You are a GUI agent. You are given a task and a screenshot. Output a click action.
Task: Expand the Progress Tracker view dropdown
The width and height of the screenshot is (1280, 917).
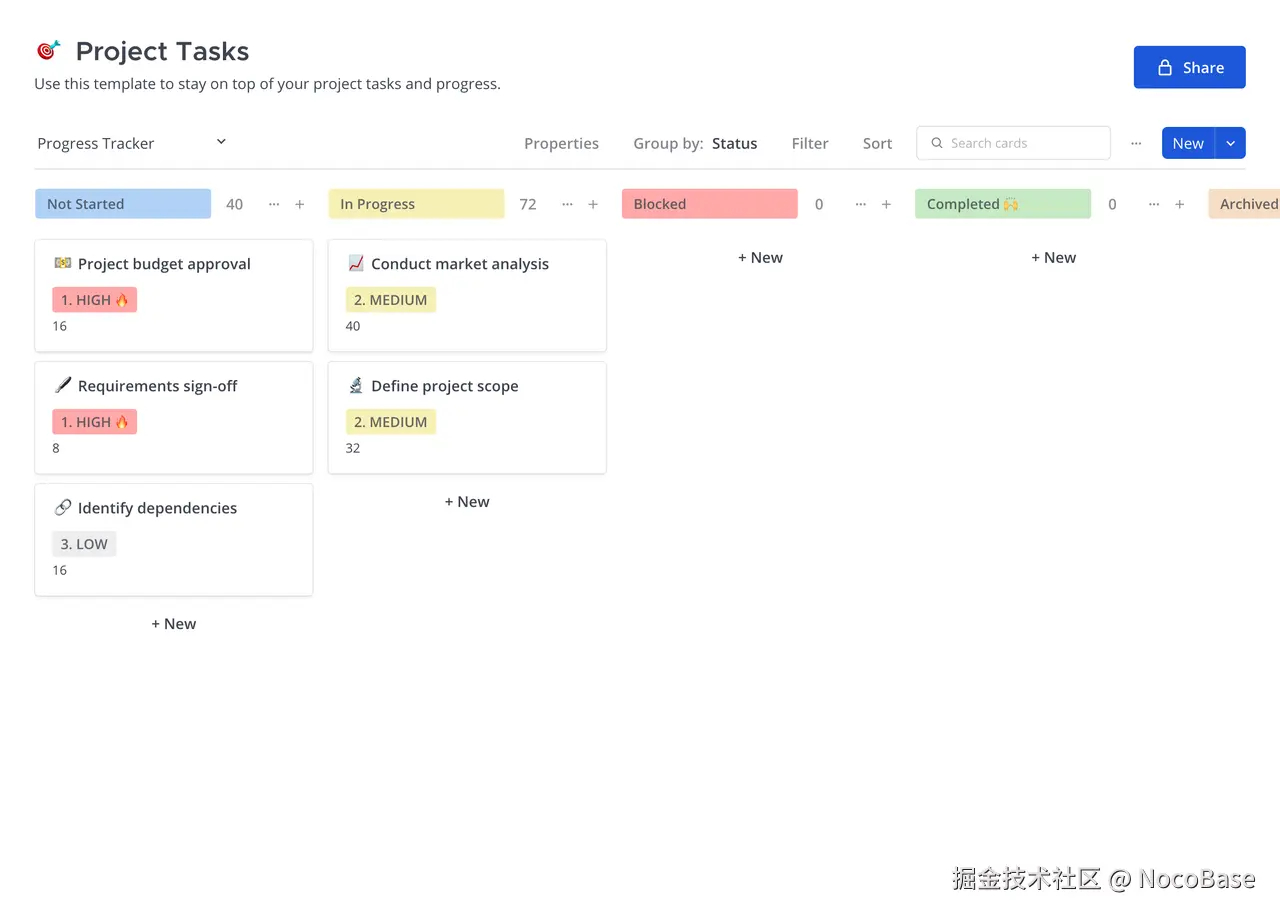click(221, 142)
